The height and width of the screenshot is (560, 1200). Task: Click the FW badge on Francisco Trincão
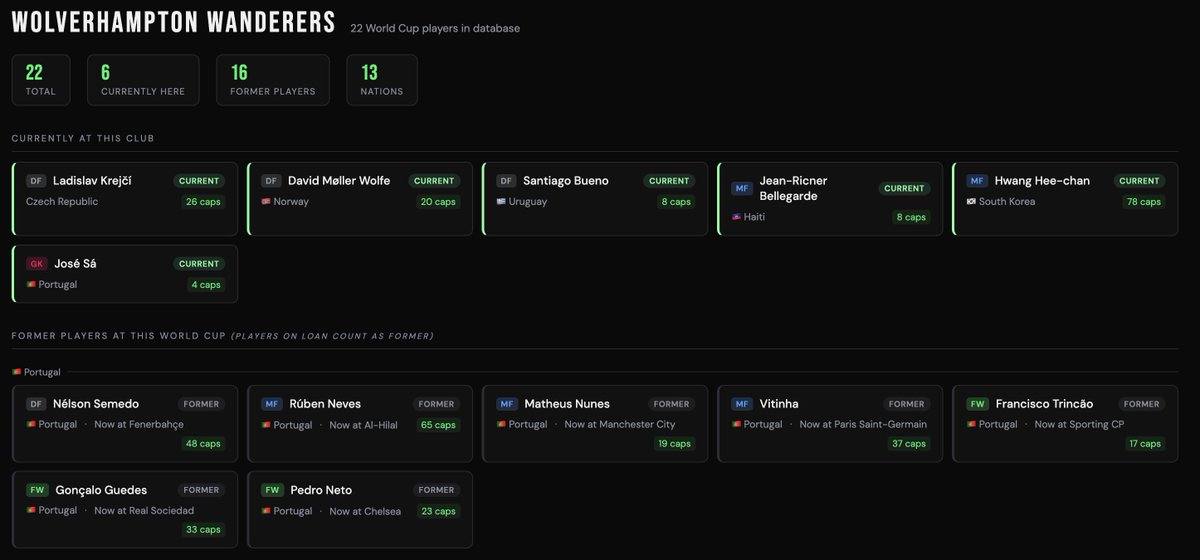pos(977,404)
